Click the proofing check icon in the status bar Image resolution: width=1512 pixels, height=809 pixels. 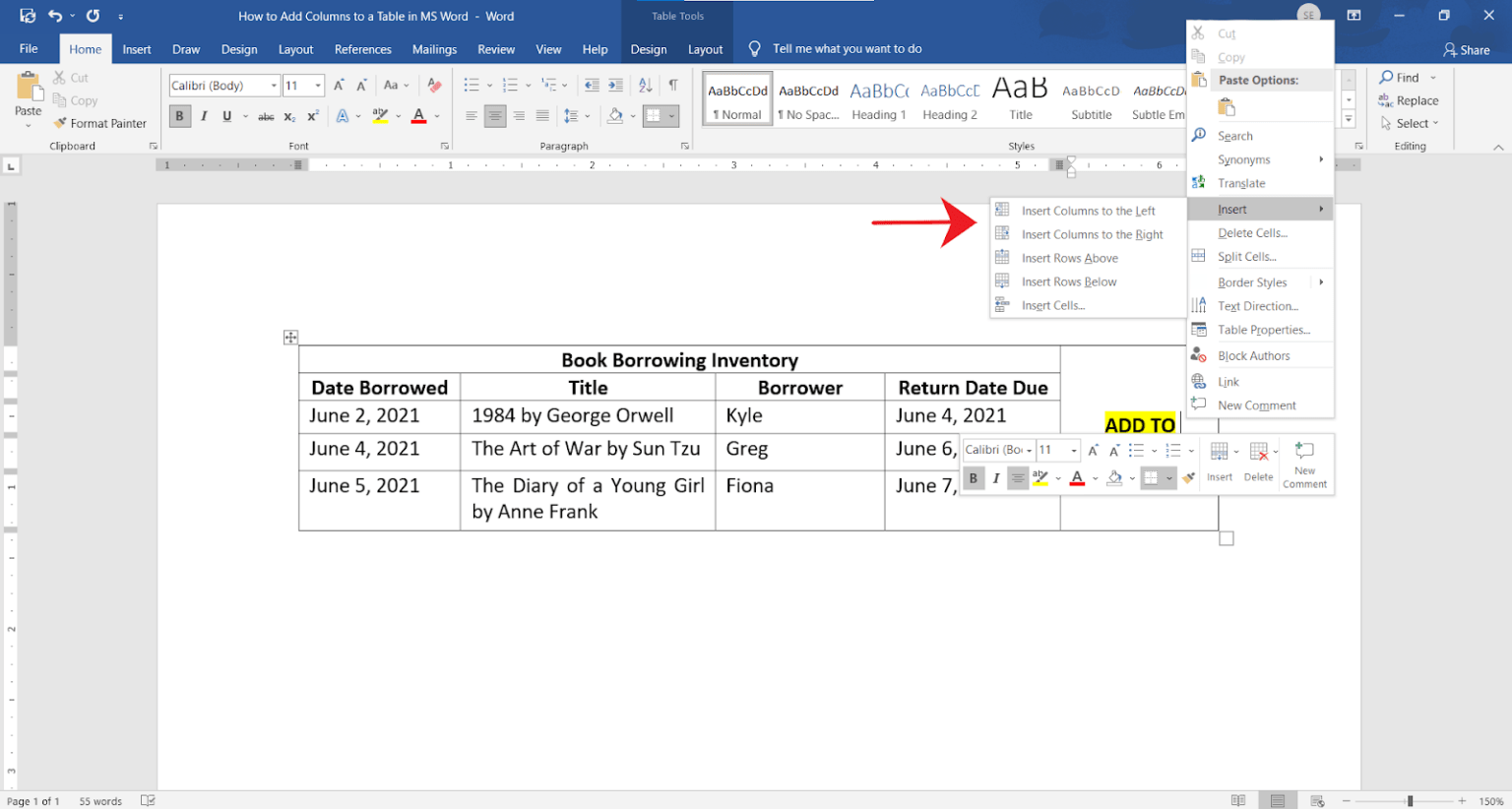(x=148, y=800)
